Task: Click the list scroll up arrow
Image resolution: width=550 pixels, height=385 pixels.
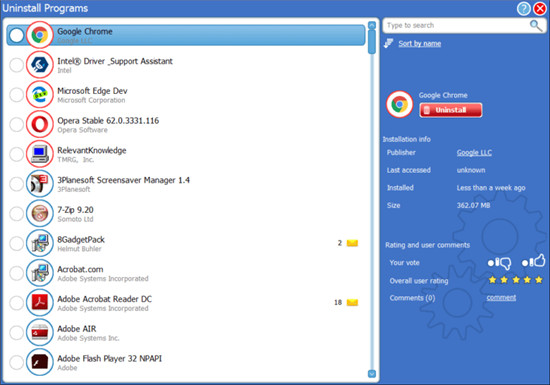Action: (x=372, y=25)
